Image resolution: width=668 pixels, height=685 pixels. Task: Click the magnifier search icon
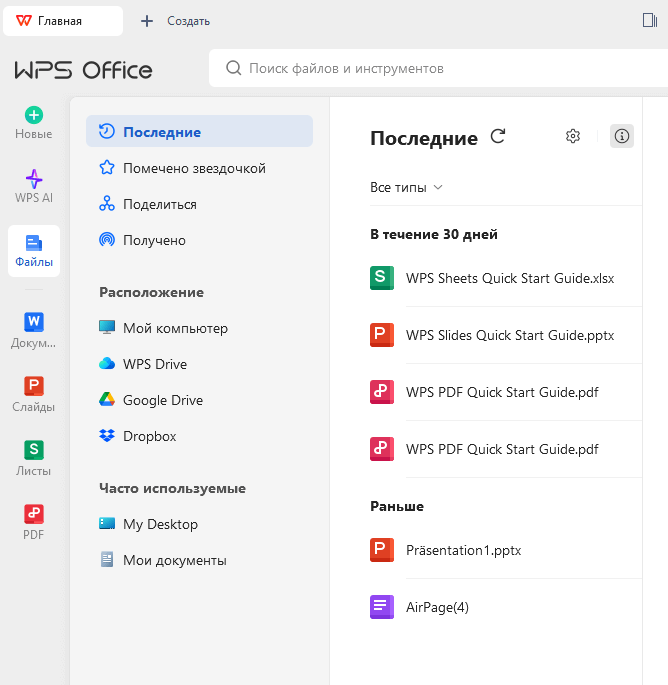(233, 68)
